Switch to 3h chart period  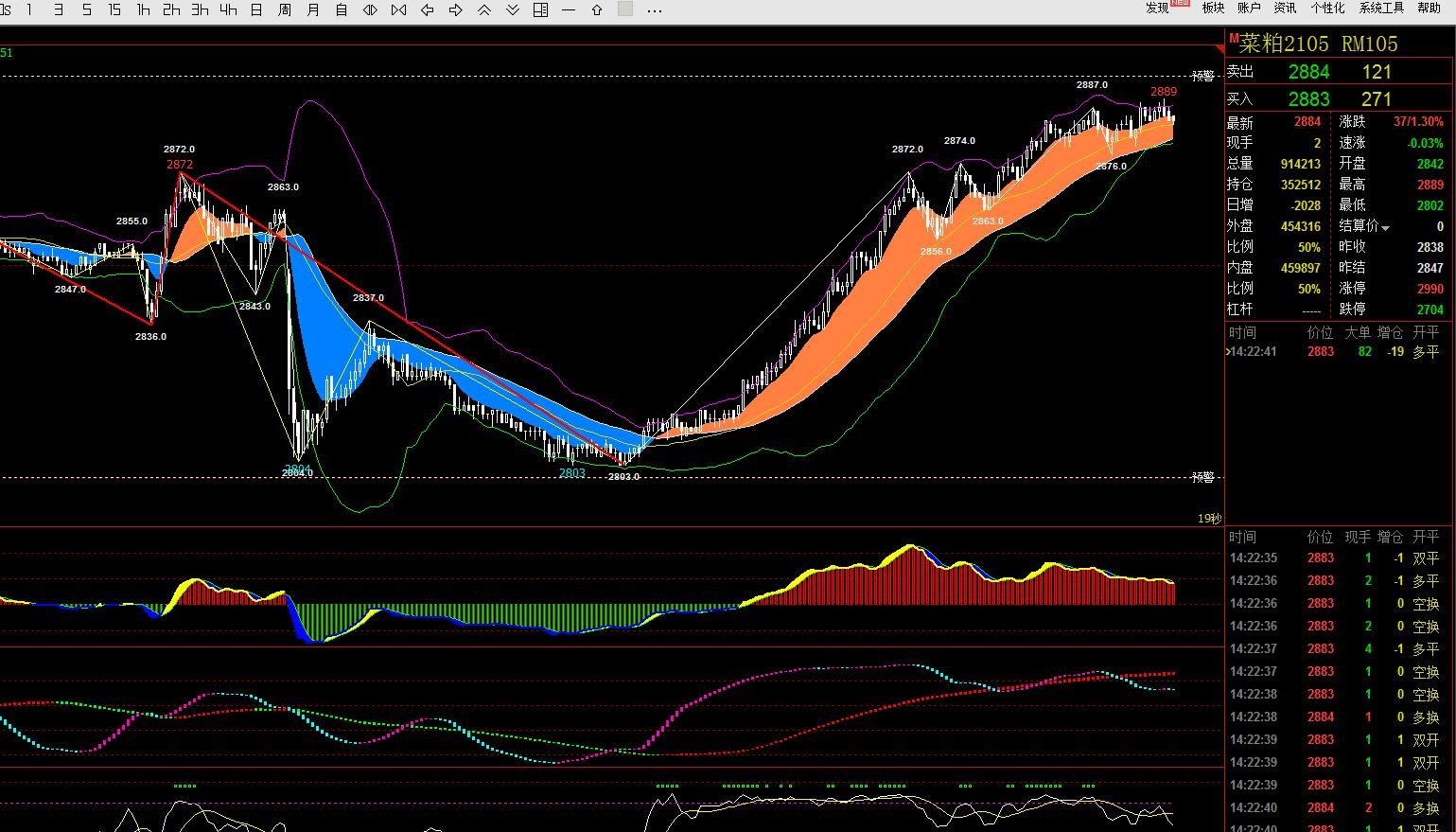(200, 9)
